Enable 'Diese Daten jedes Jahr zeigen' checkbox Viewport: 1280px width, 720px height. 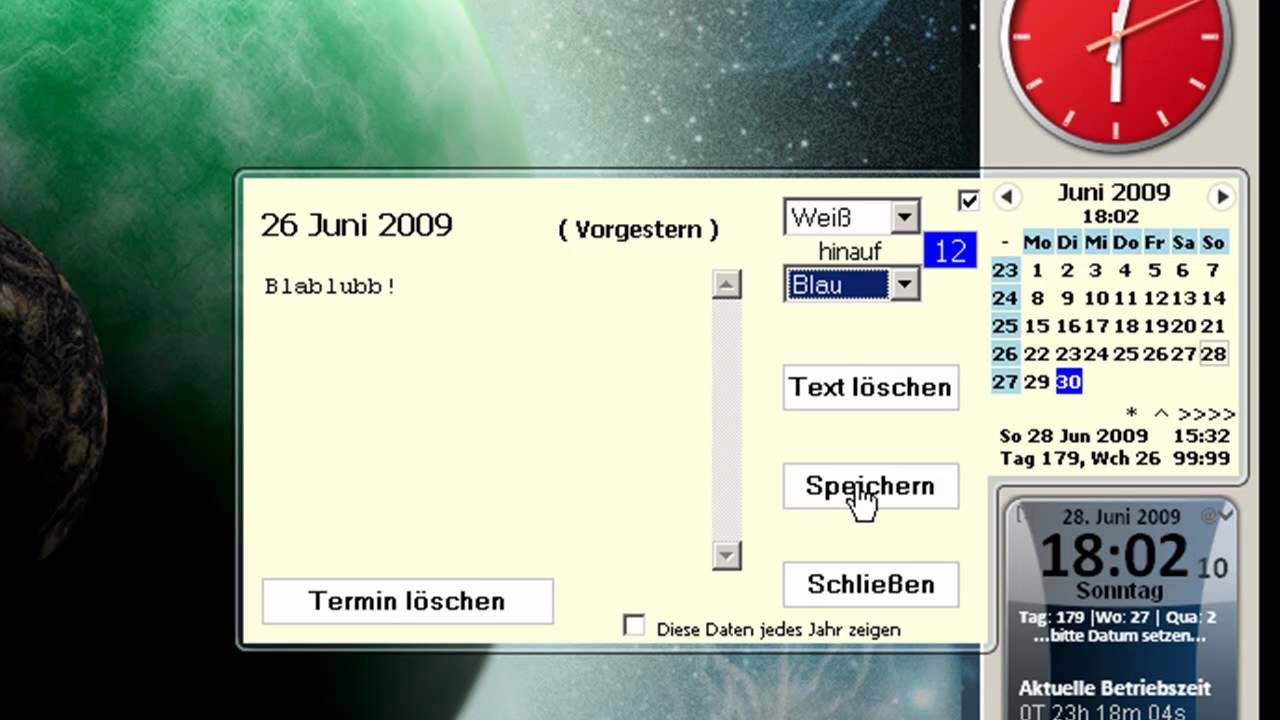point(633,626)
